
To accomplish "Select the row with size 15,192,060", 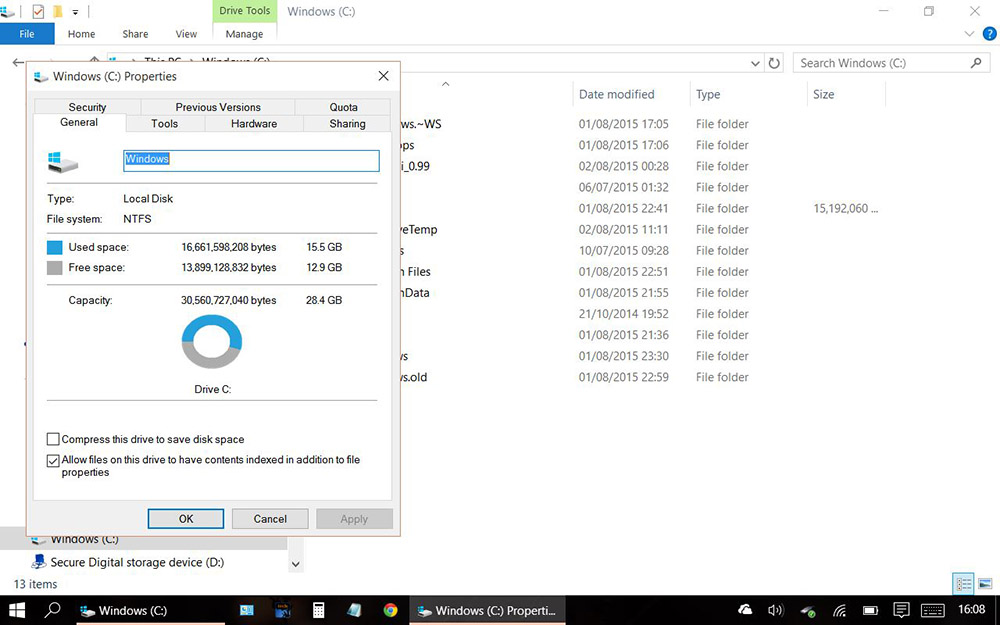I will tap(643, 209).
